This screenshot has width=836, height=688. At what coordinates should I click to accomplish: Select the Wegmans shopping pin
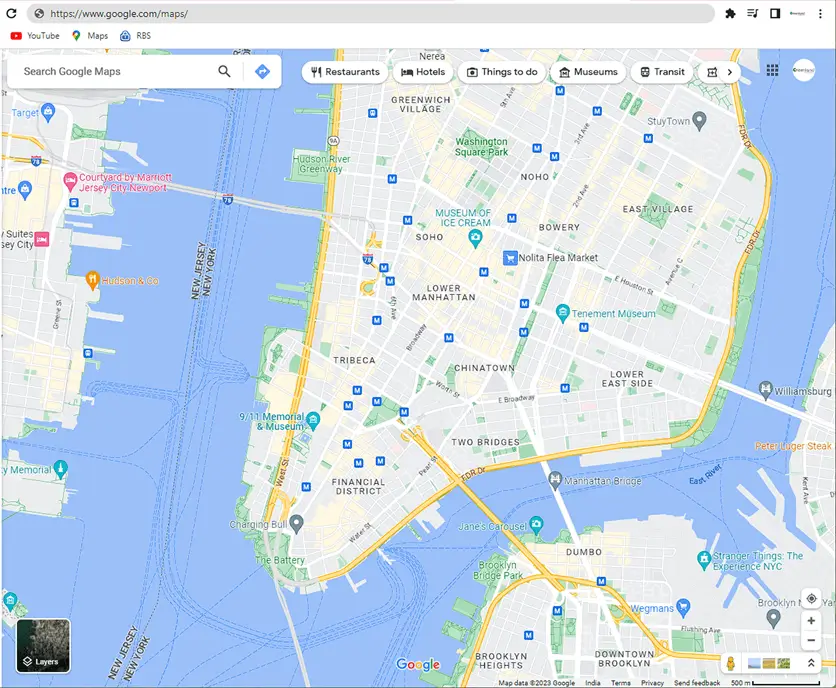pos(684,606)
